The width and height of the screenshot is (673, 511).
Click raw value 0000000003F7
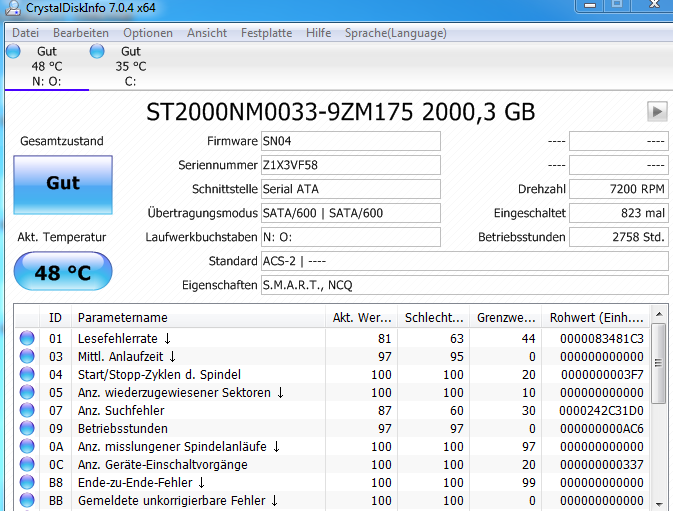click(x=602, y=375)
